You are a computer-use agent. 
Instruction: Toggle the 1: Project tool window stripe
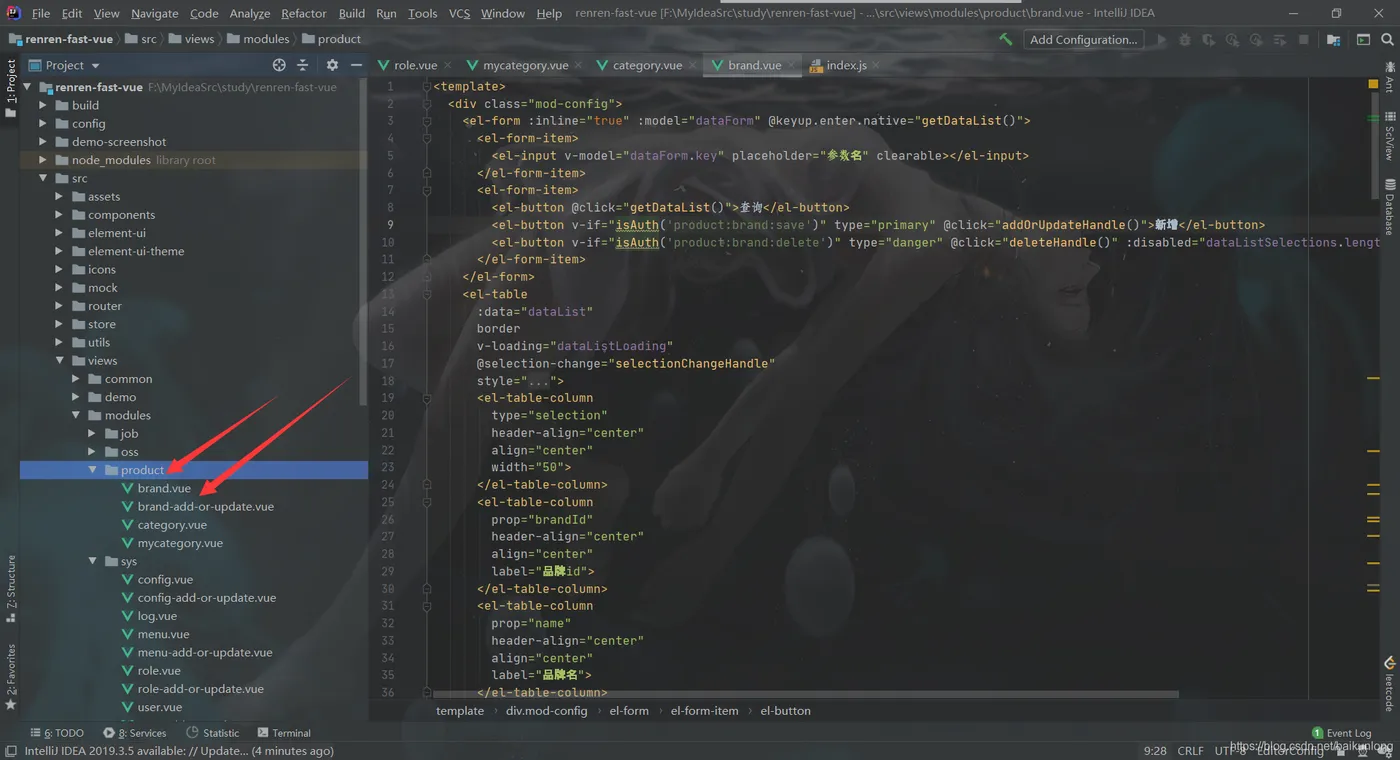pos(11,89)
